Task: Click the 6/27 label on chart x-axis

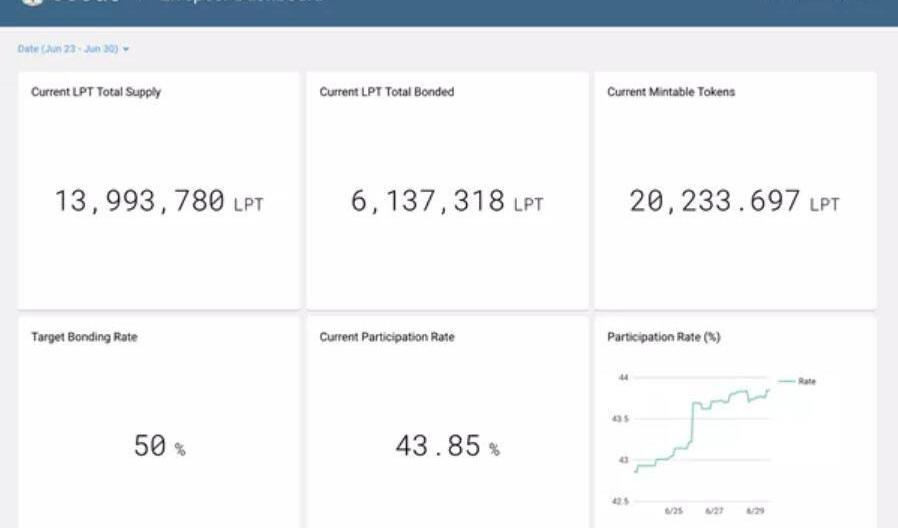Action: (x=714, y=511)
